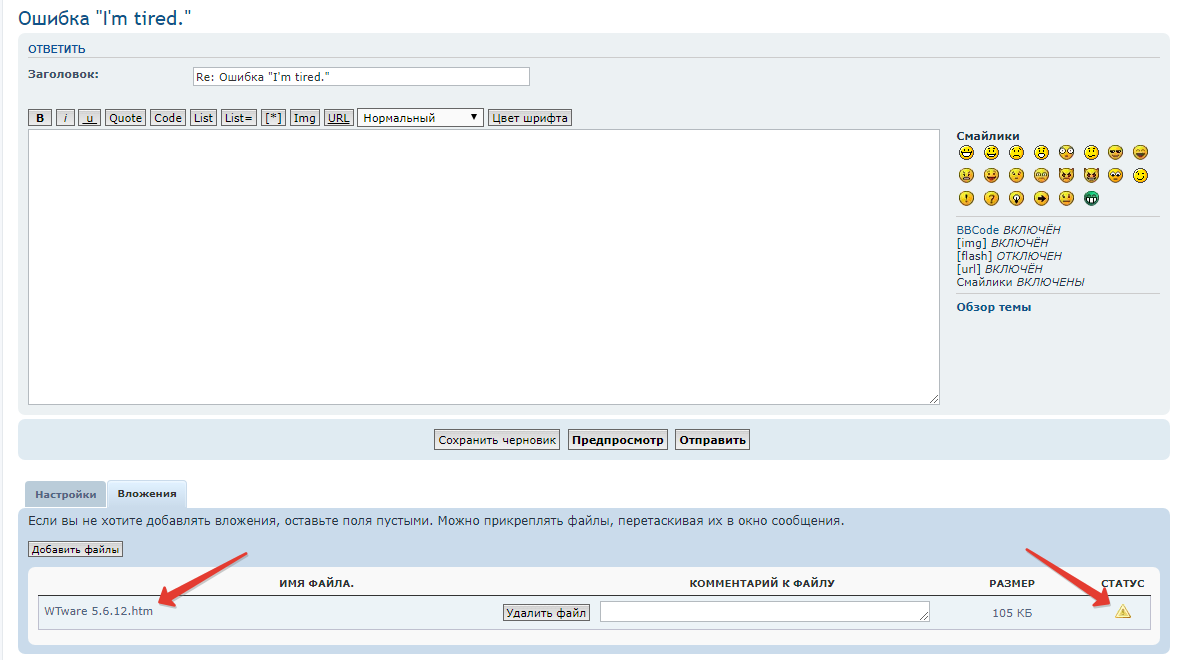
Task: Insert the lightbulb idea smiley
Action: coord(1016,198)
